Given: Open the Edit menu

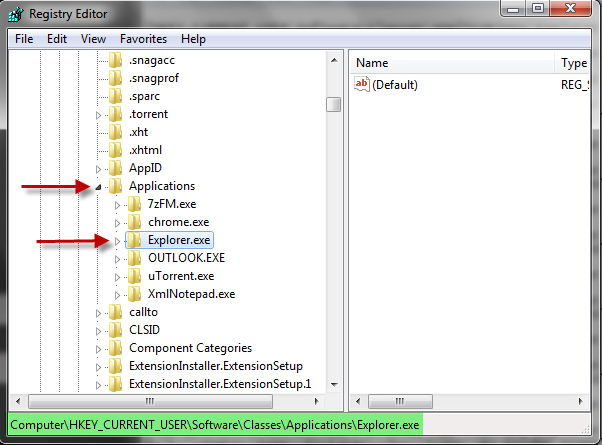Looking at the screenshot, I should coord(57,39).
